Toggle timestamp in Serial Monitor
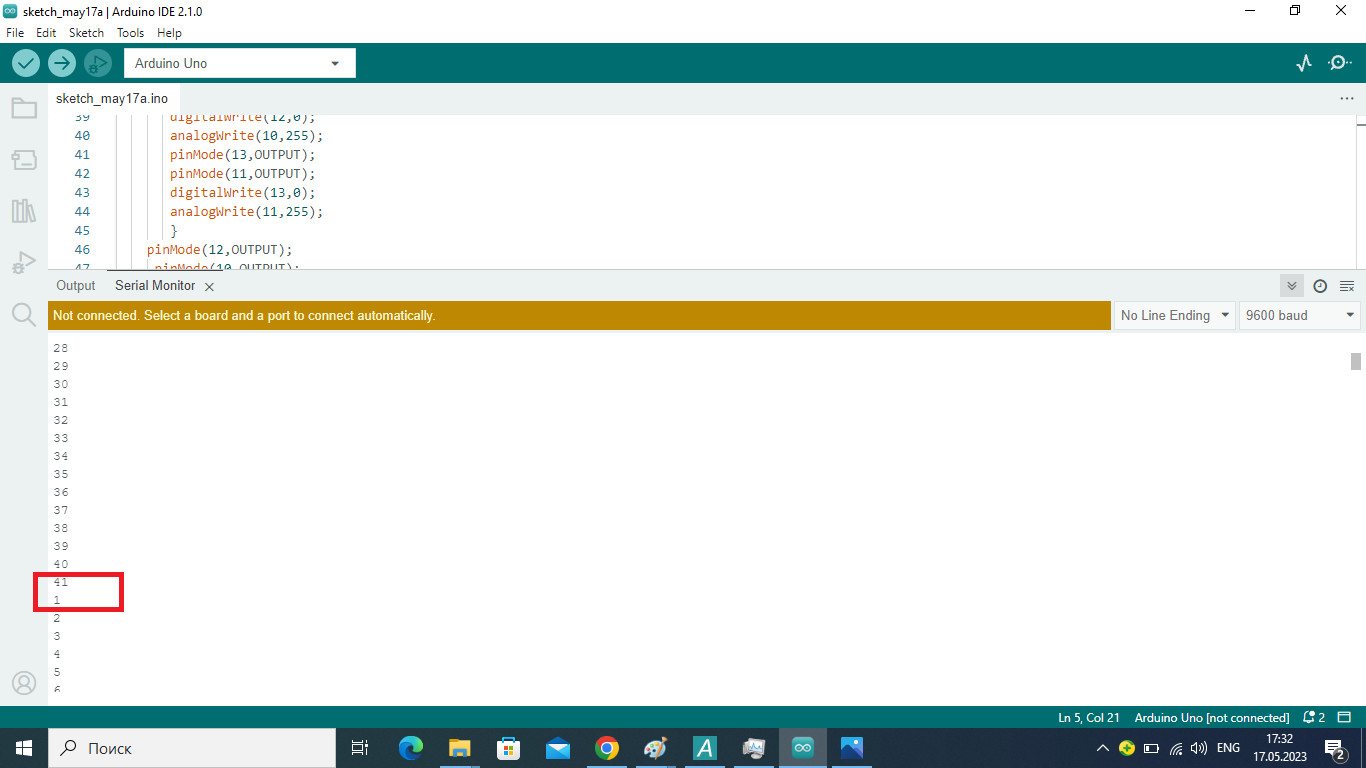Screen dimensions: 1366x768 tap(1320, 286)
